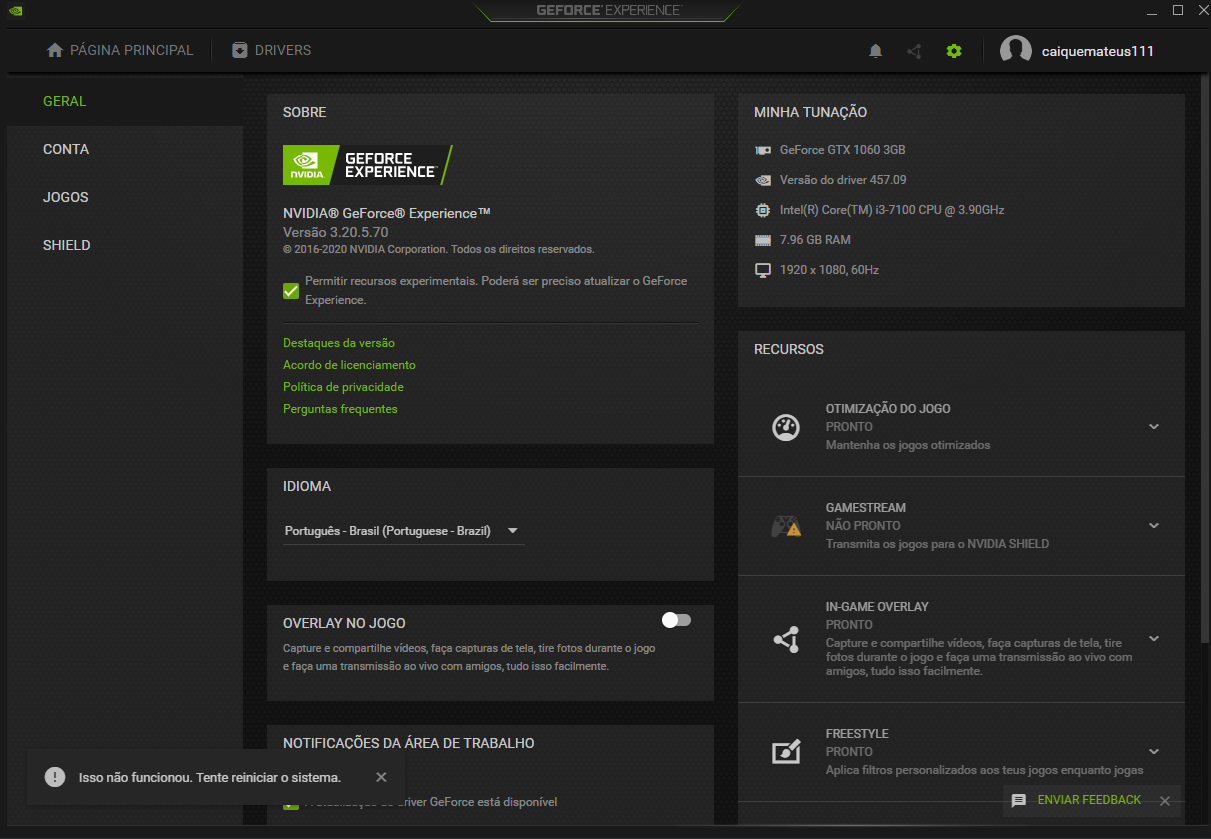The image size is (1211, 839).
Task: Expand the GameStream section
Action: coord(1154,526)
